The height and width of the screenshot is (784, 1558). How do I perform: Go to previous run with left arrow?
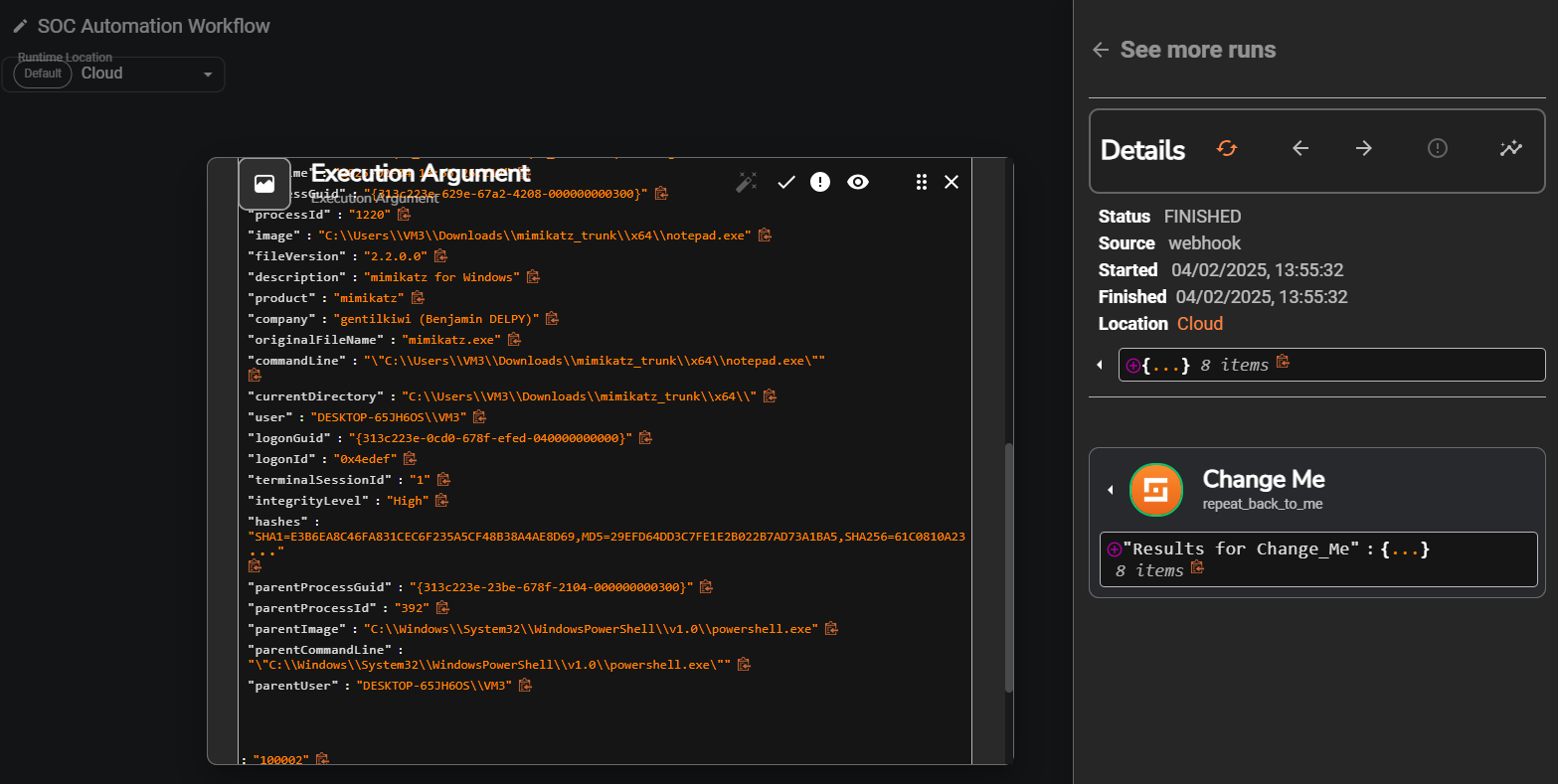pos(1300,149)
